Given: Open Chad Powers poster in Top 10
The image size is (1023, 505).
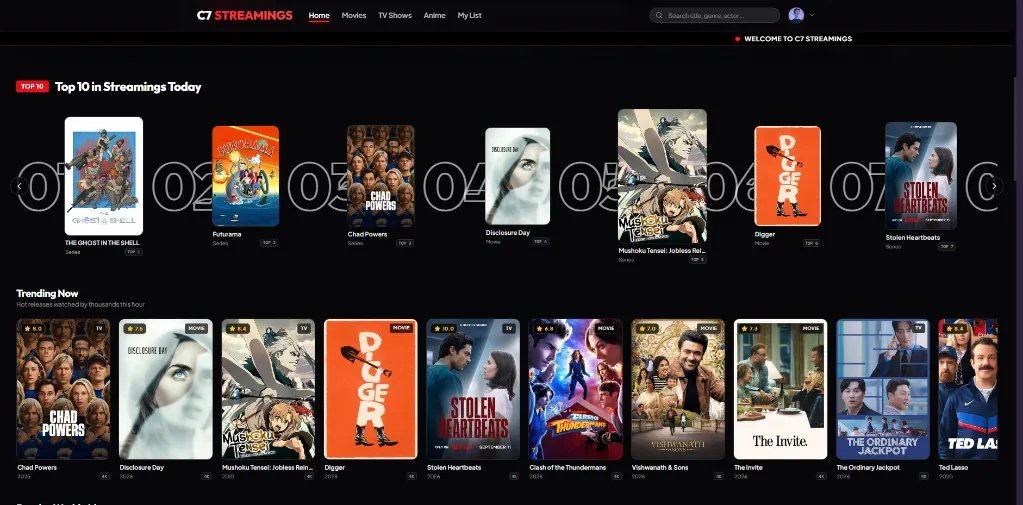Looking at the screenshot, I should [381, 176].
